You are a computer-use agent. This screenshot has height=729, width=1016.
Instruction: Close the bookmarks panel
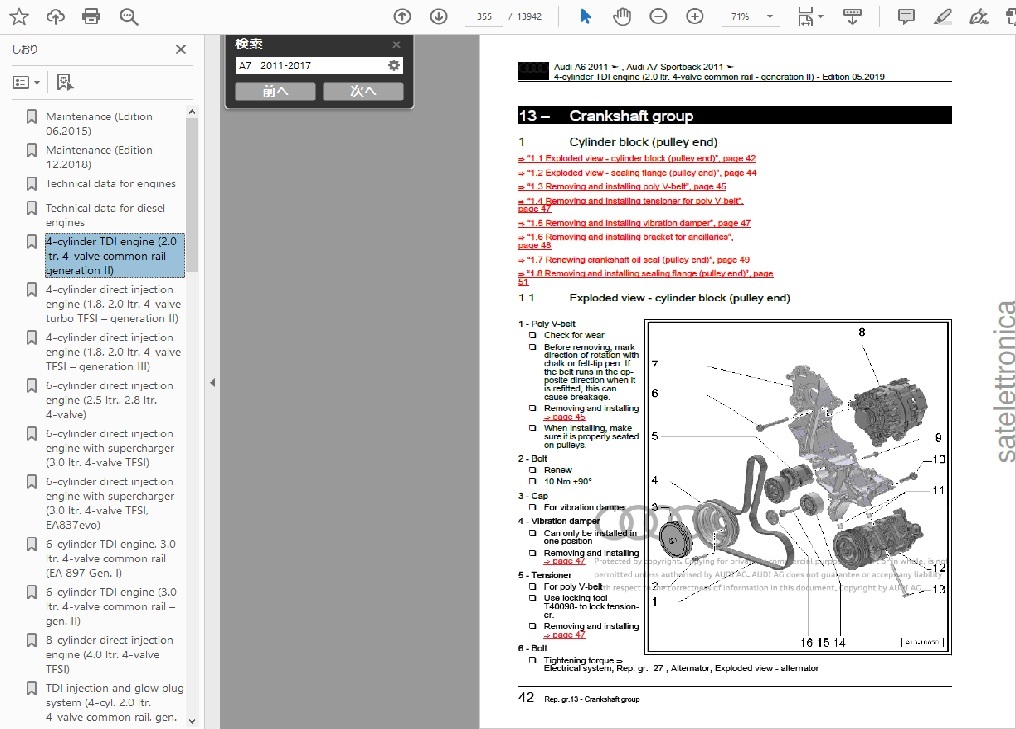181,49
